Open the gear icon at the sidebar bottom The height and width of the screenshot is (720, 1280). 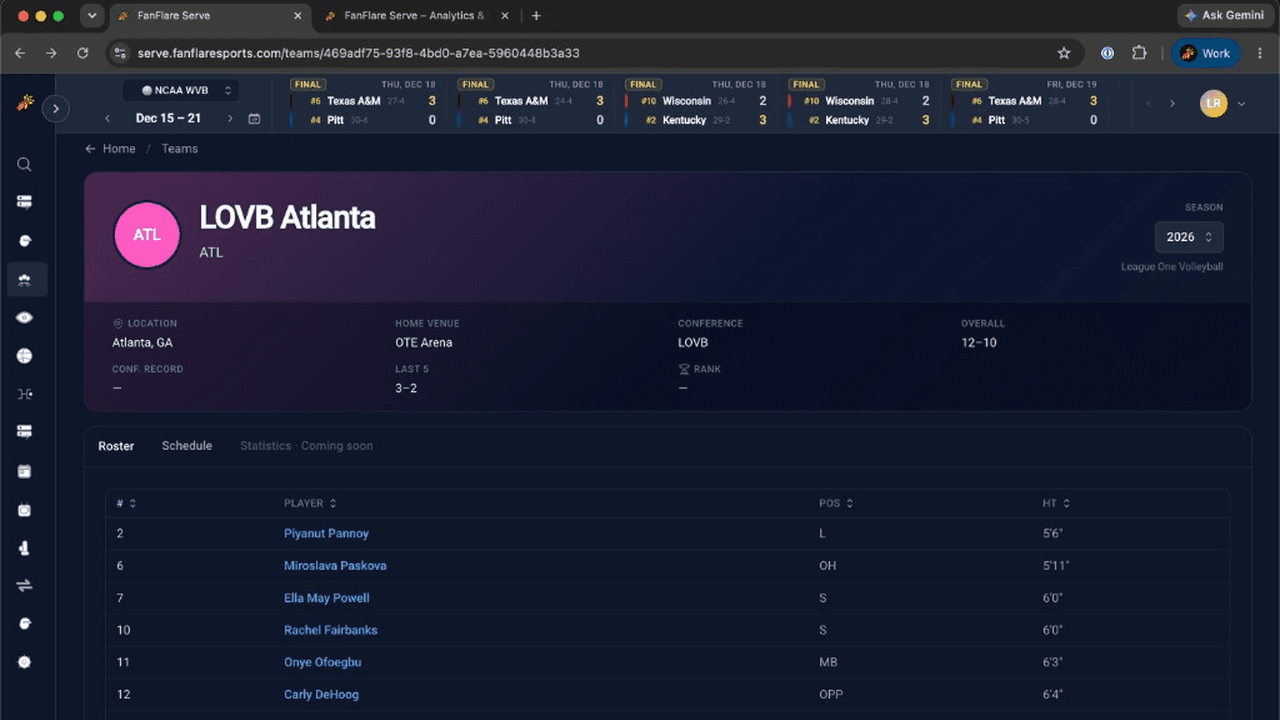point(25,662)
